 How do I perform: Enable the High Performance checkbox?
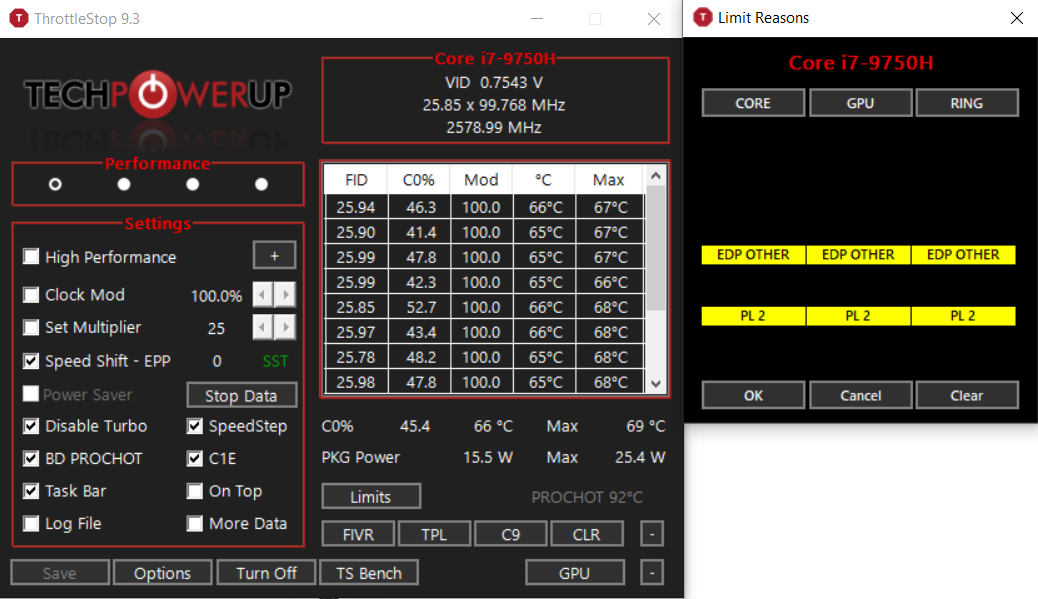click(x=31, y=256)
